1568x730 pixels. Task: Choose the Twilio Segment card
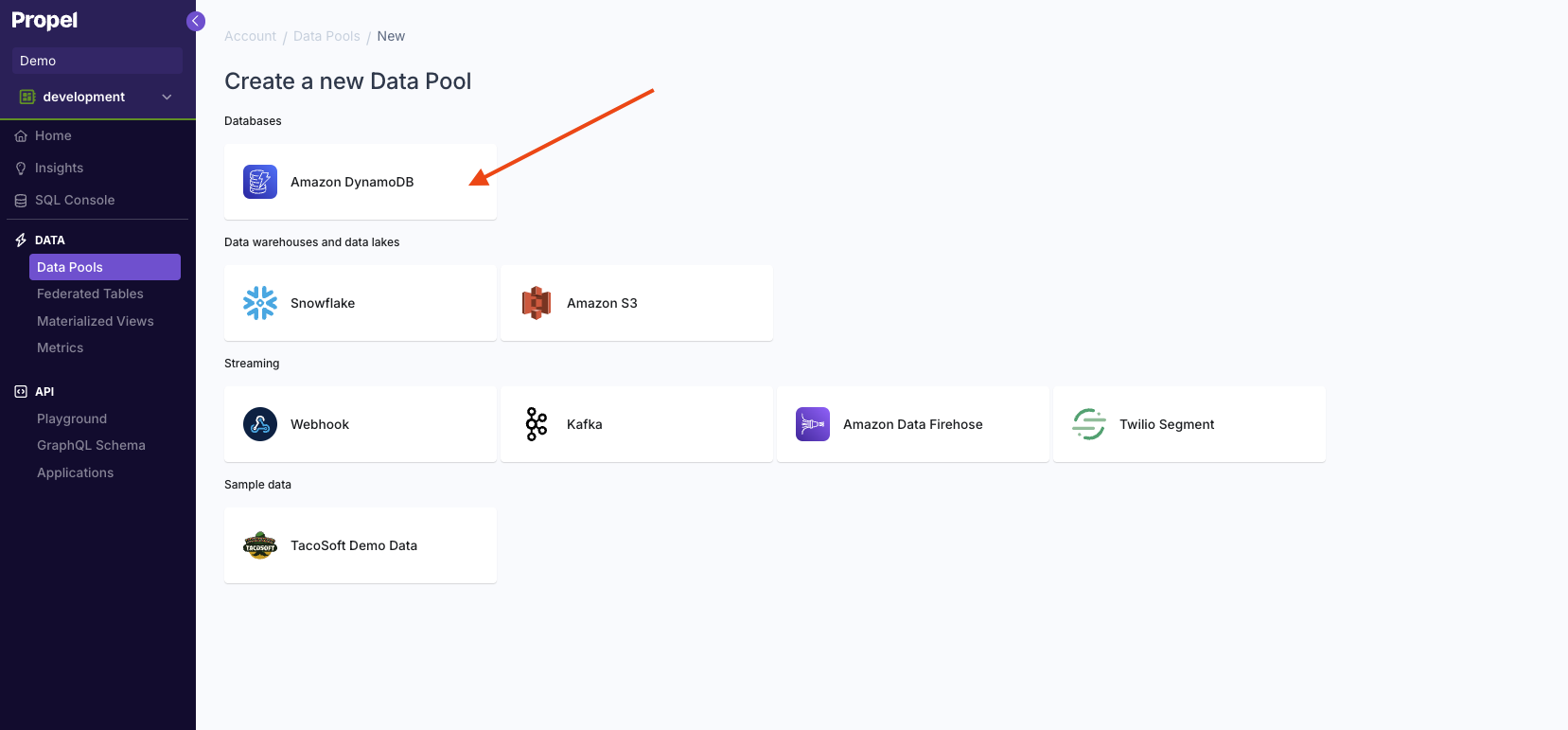pos(1189,424)
